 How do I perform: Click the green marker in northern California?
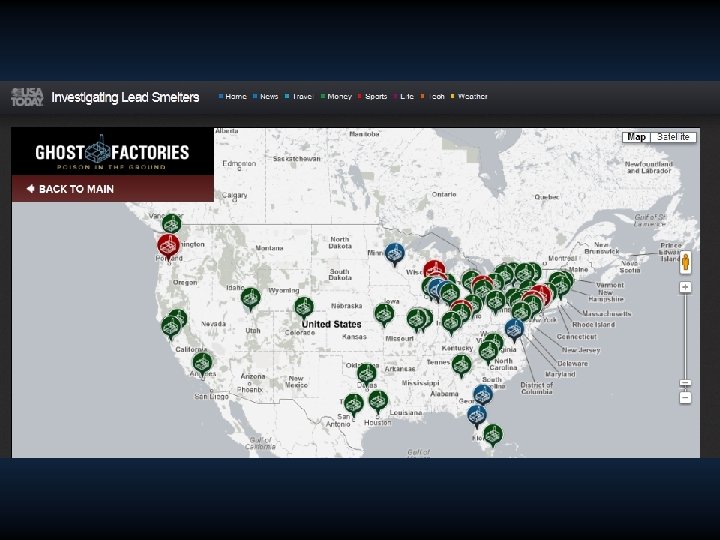[x=171, y=326]
